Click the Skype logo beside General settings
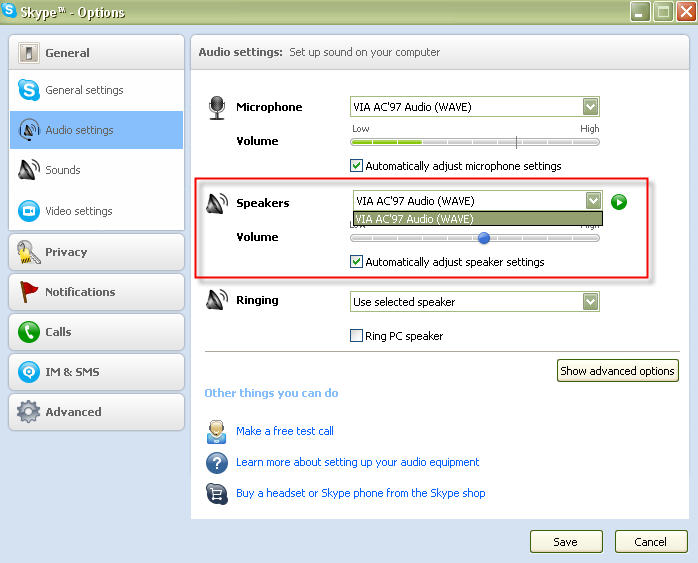The image size is (698, 563). tap(29, 90)
